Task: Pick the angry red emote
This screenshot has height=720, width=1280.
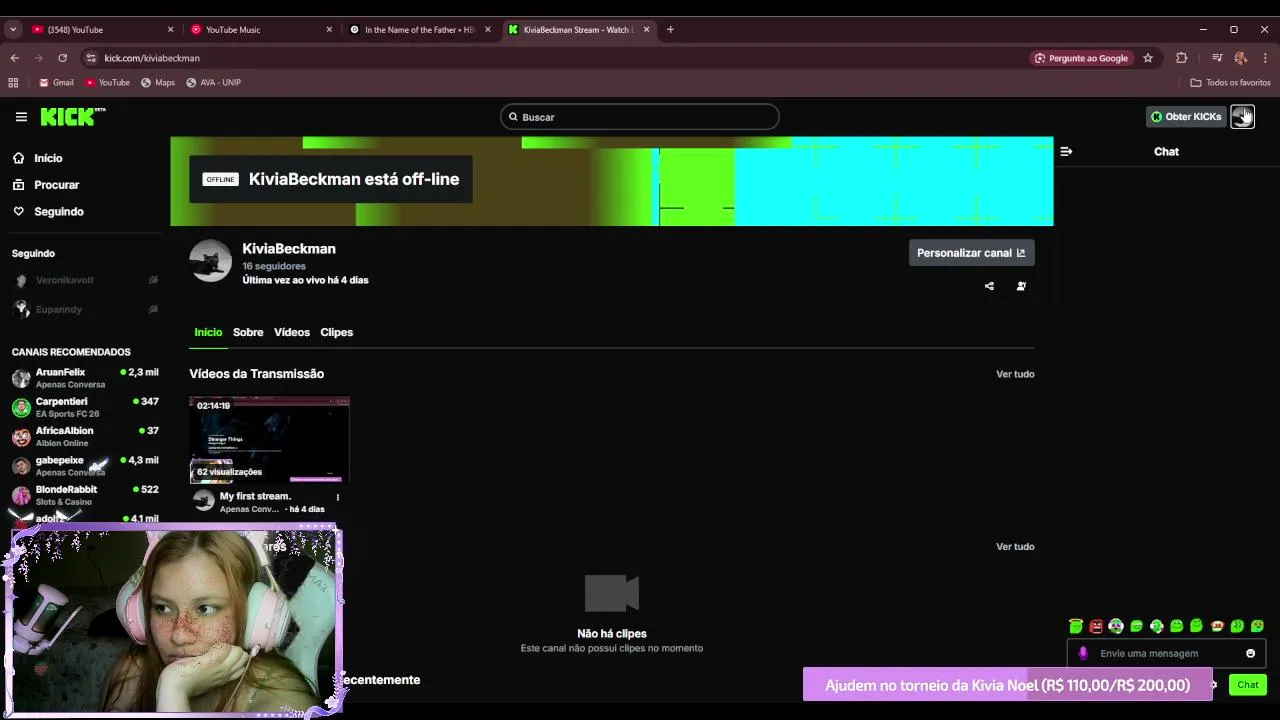Action: pyautogui.click(x=1096, y=626)
